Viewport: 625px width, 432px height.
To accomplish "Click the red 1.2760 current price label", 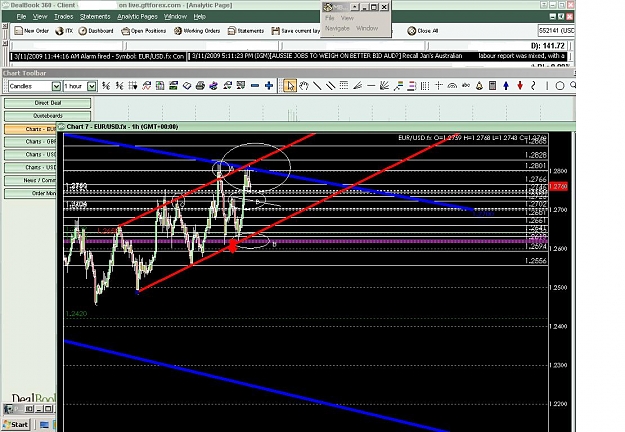I will 558,187.
